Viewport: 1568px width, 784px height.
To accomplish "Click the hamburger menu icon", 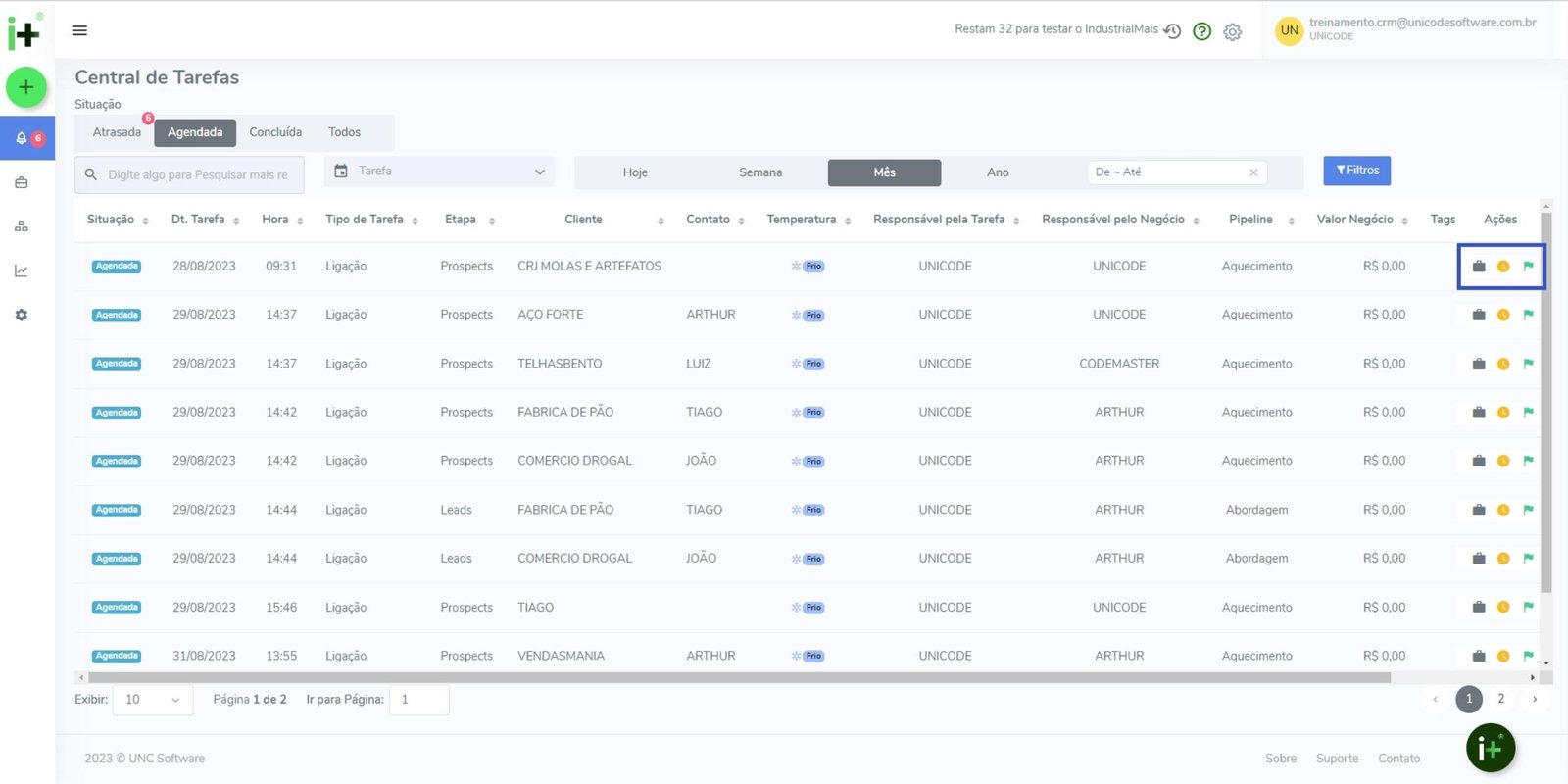I will point(79,30).
